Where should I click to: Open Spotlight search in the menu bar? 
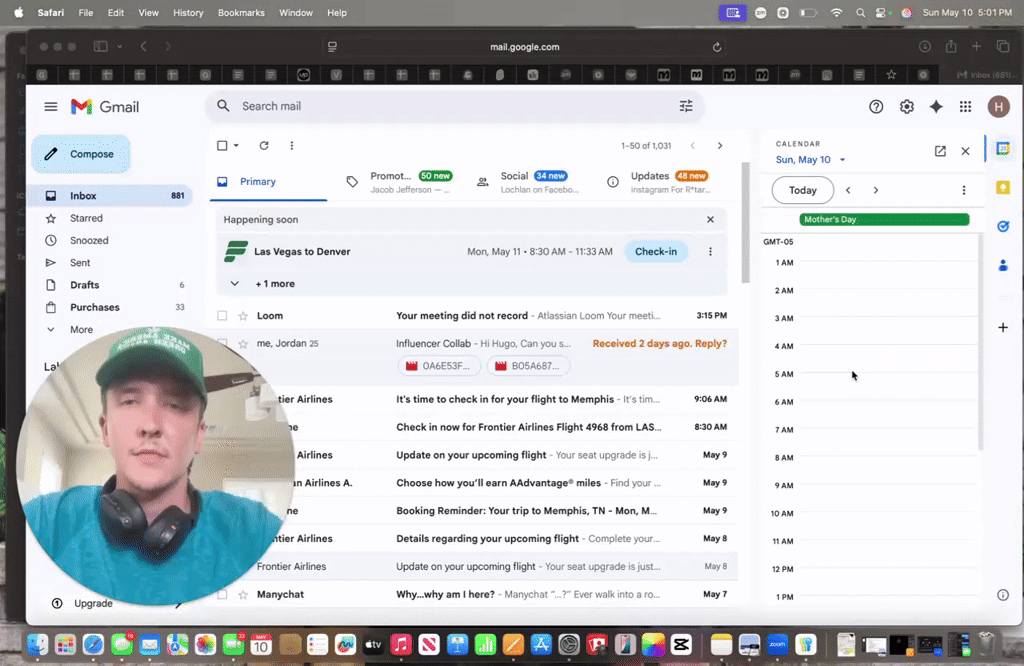(x=860, y=12)
